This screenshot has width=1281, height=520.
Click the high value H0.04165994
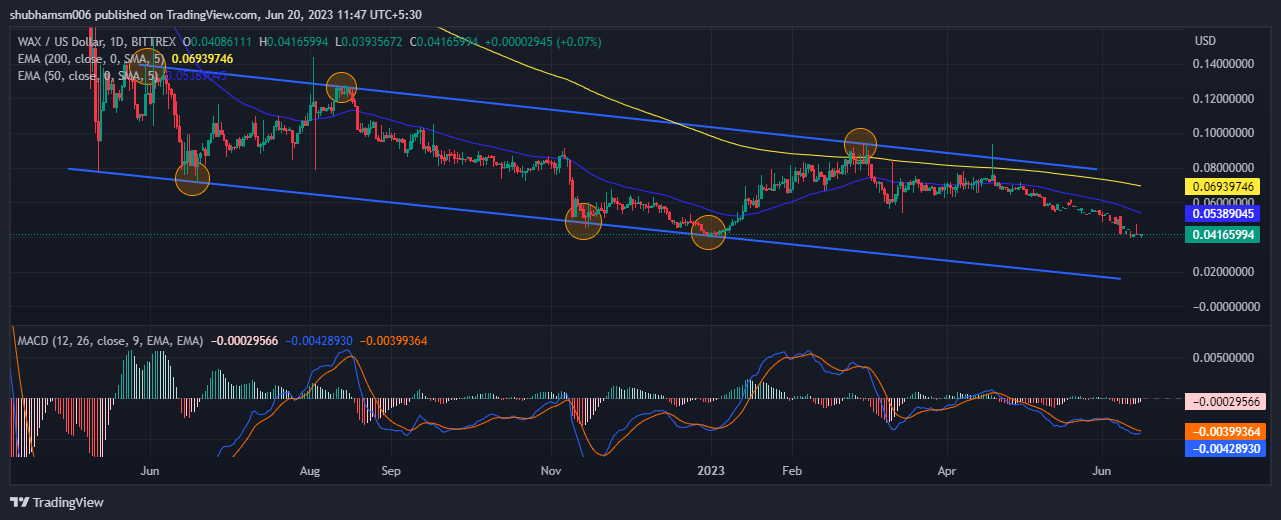[x=296, y=43]
